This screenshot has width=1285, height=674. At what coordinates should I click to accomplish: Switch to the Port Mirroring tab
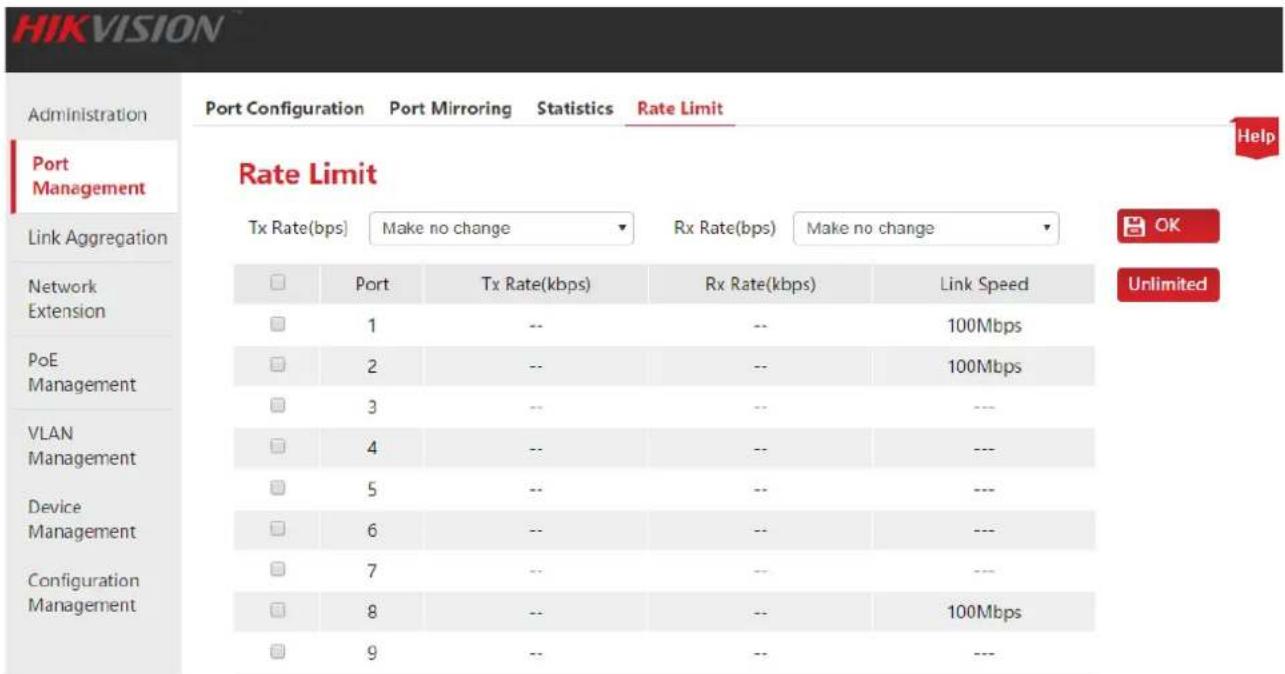pos(450,108)
